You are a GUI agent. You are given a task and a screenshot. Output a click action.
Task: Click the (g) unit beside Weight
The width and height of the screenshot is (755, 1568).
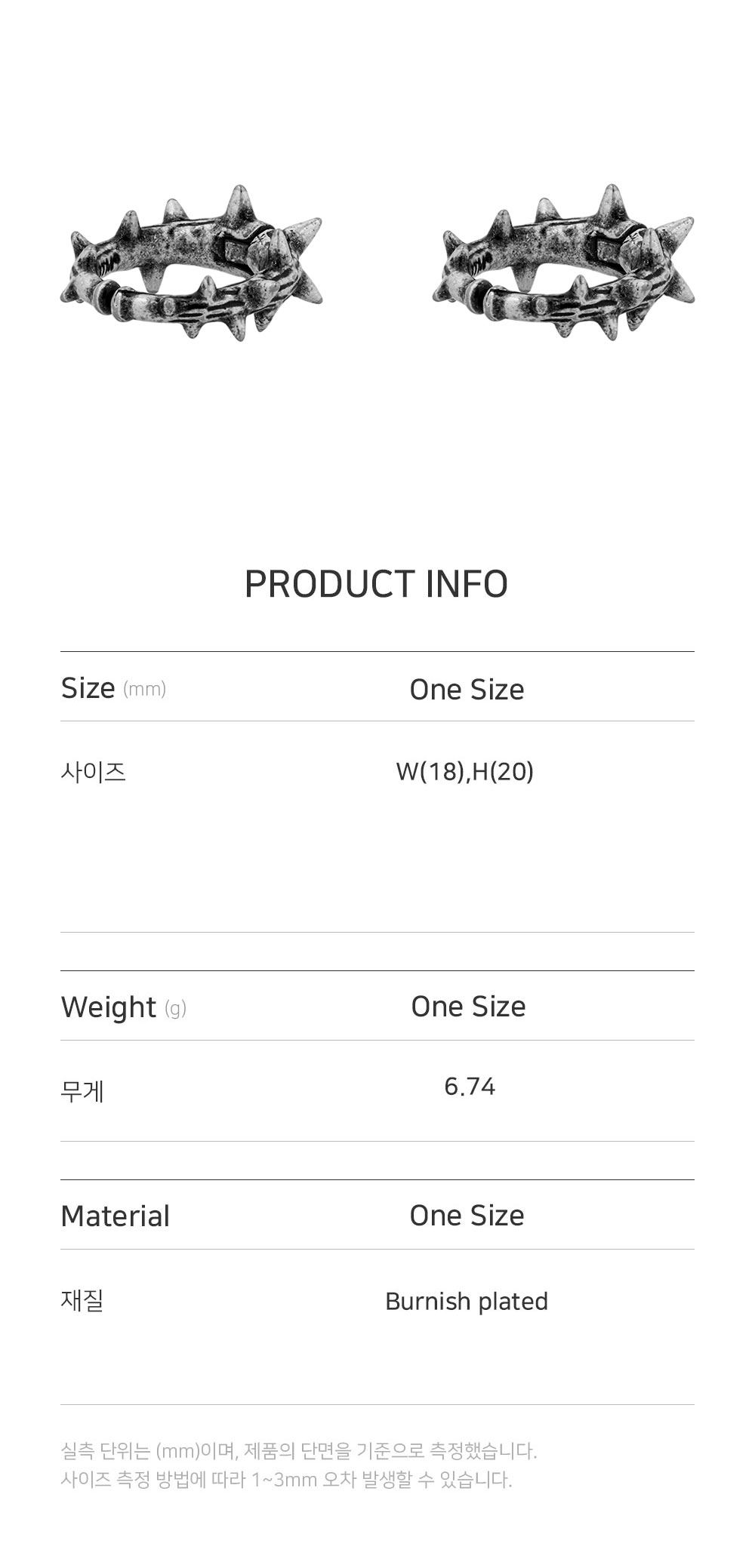175,1009
